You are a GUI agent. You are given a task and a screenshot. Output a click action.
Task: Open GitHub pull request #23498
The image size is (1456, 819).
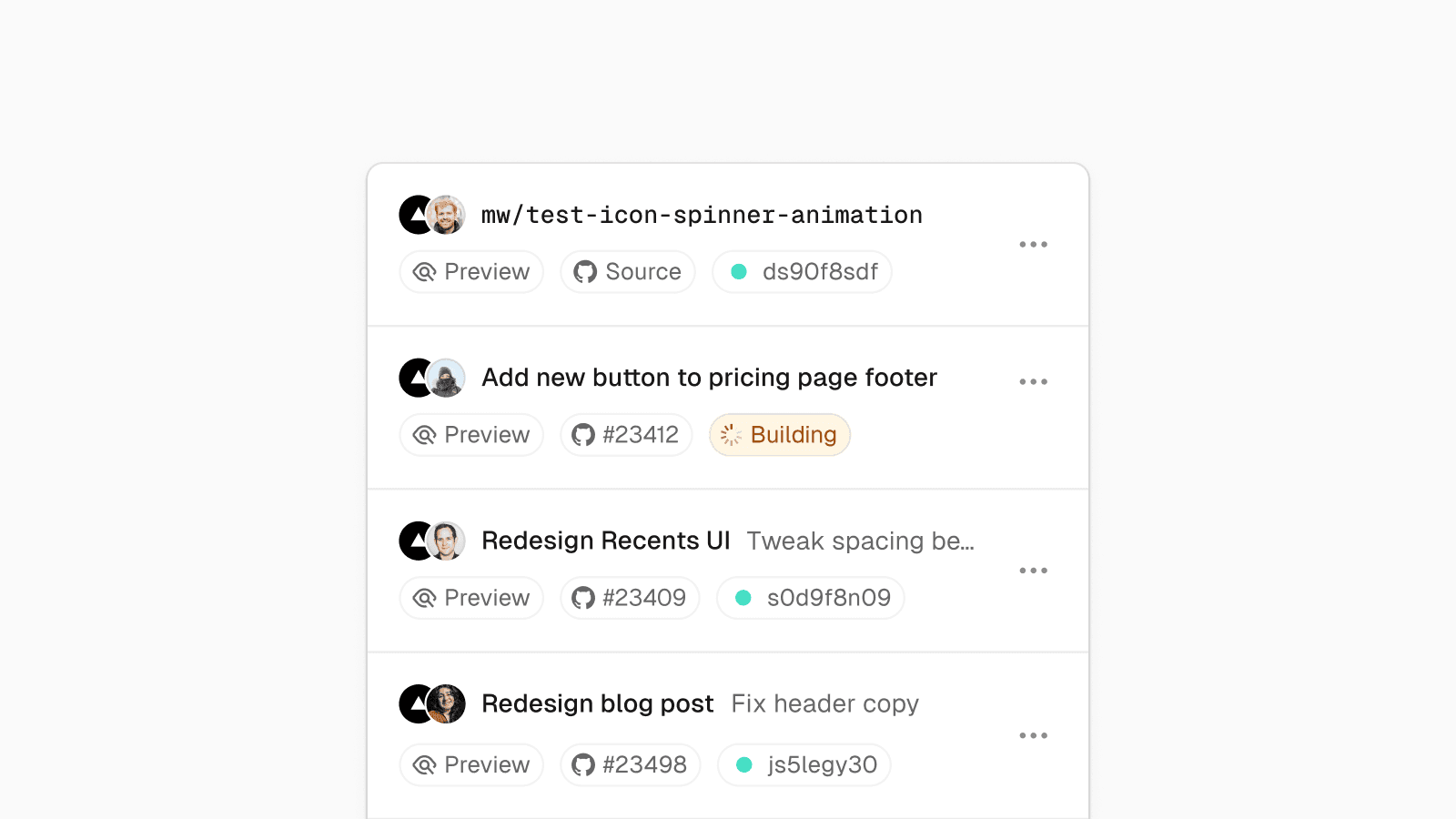pyautogui.click(x=630, y=765)
